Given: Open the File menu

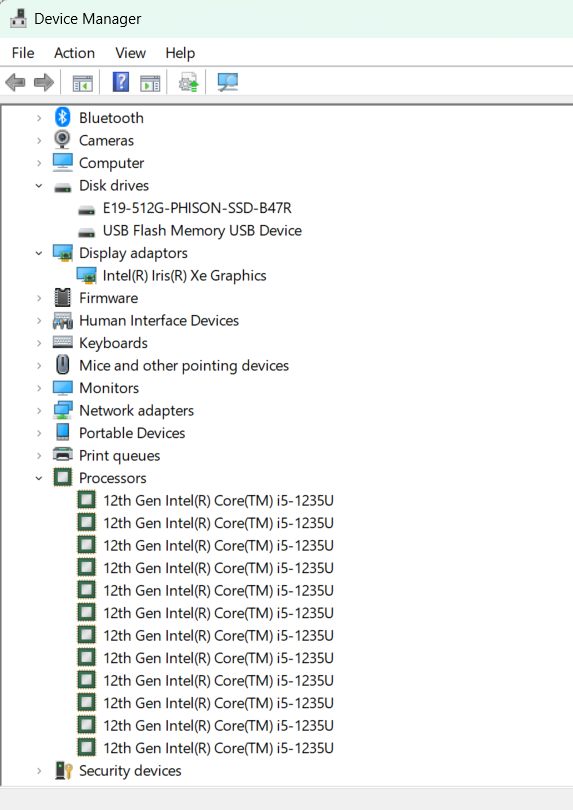Looking at the screenshot, I should tap(23, 53).
